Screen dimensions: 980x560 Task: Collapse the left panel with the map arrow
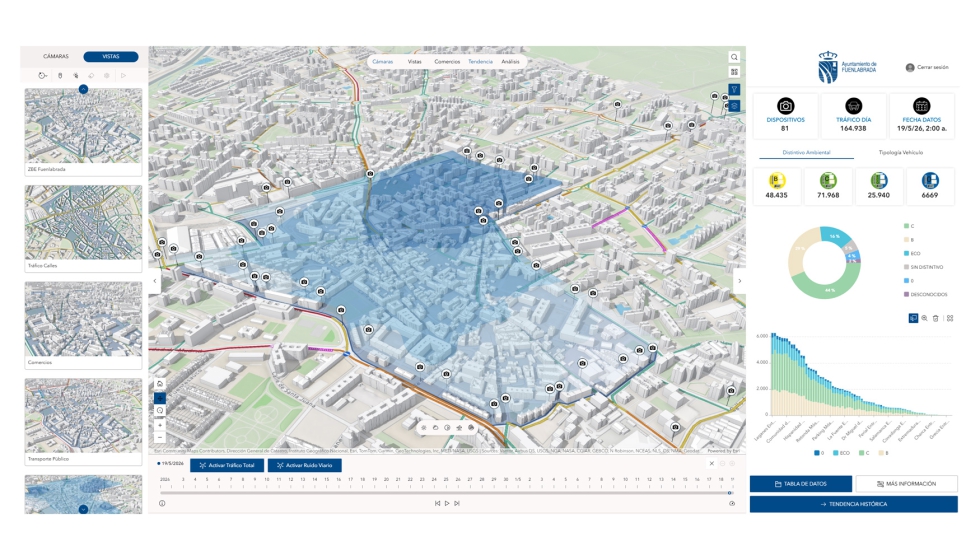click(155, 281)
